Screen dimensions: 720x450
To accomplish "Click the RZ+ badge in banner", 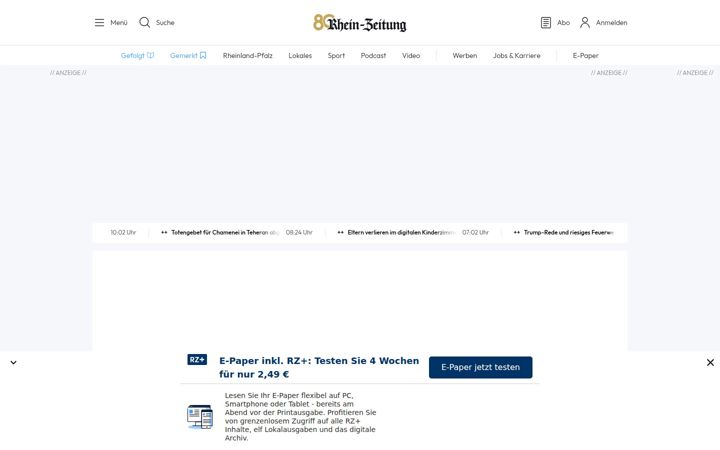I will 197,360.
